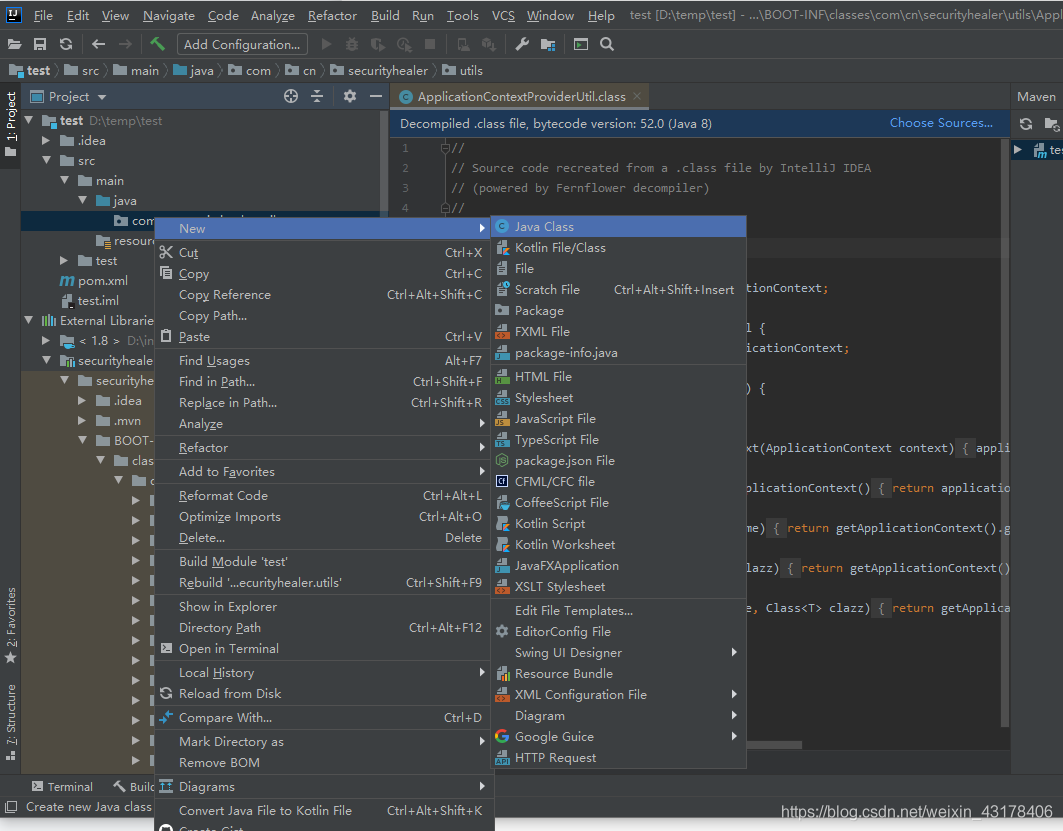The image size is (1063, 831).
Task: Select pom.xml in project tree
Action: pyautogui.click(x=94, y=280)
